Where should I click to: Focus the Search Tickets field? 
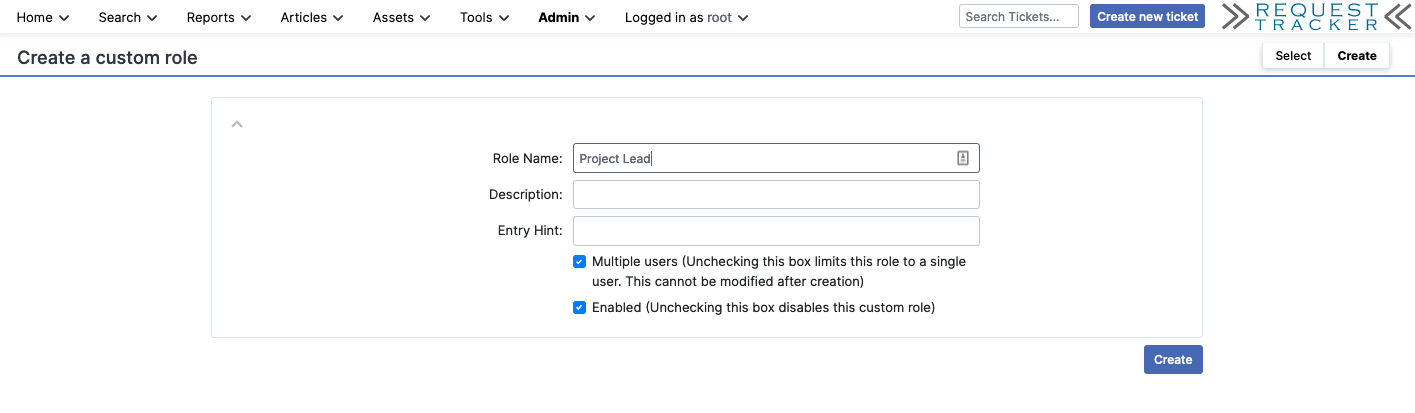[x=1018, y=17]
